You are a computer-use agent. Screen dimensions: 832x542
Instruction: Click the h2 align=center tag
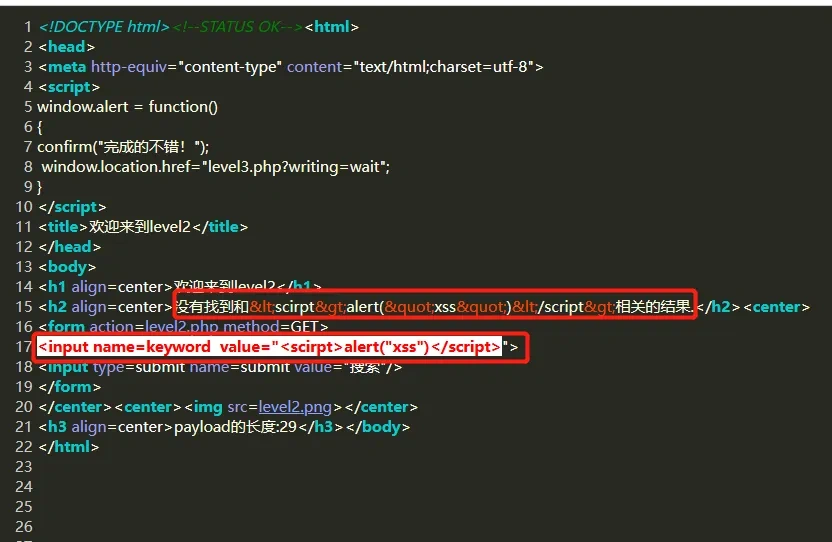pyautogui.click(x=106, y=307)
